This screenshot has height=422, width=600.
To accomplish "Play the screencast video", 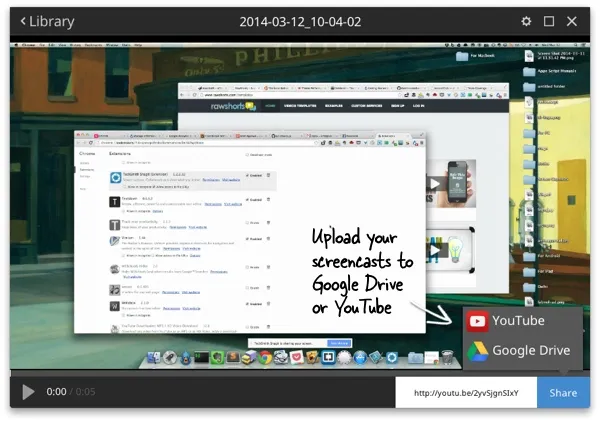I will [x=28, y=392].
